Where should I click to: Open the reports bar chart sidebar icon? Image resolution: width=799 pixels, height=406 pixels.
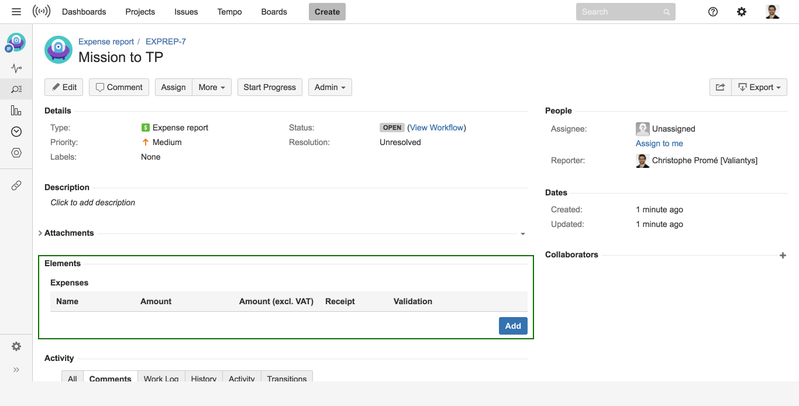[16, 110]
